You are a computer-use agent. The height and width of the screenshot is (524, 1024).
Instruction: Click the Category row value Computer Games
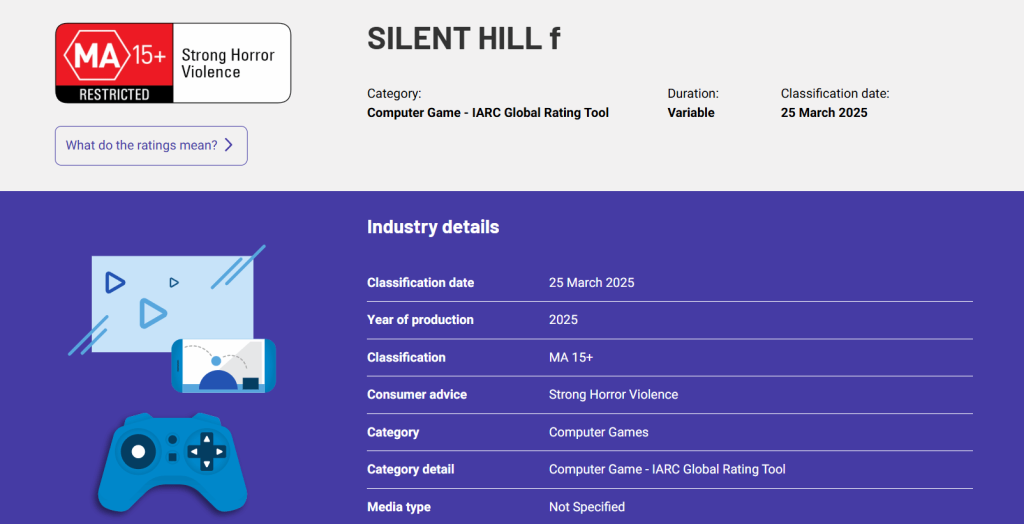598,432
